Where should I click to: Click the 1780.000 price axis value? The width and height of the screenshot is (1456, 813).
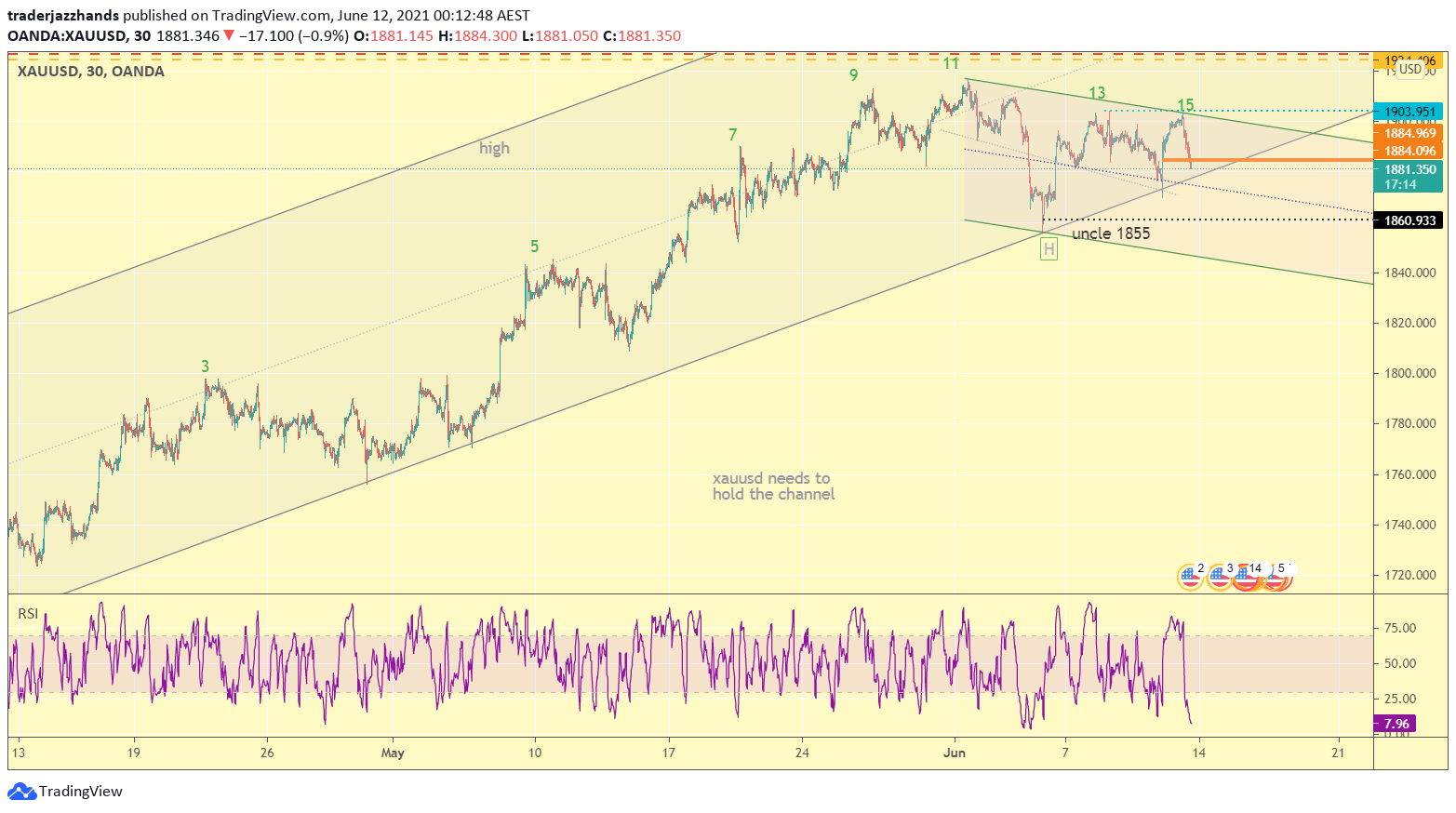pos(1409,424)
